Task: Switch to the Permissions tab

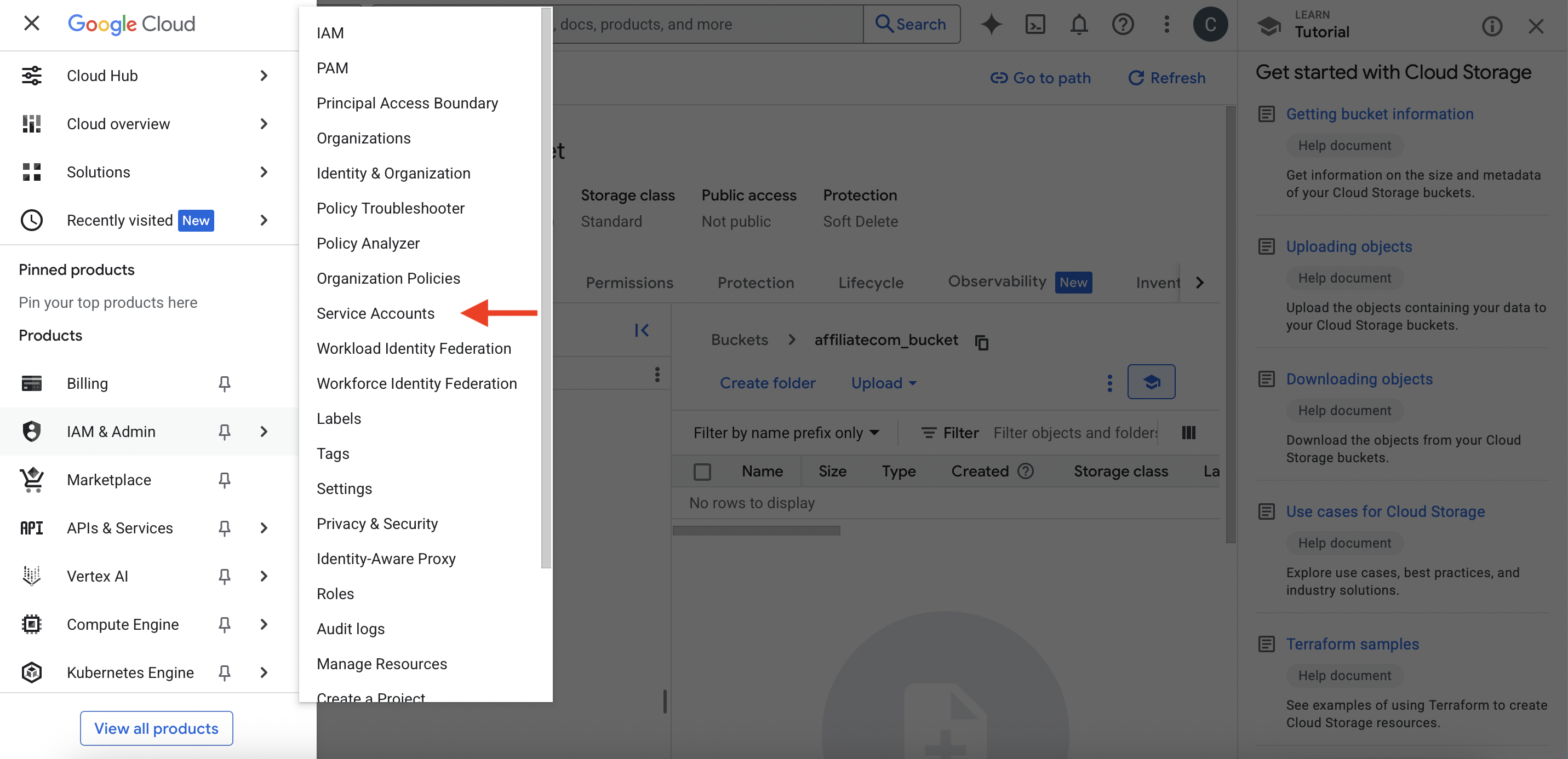Action: point(630,283)
